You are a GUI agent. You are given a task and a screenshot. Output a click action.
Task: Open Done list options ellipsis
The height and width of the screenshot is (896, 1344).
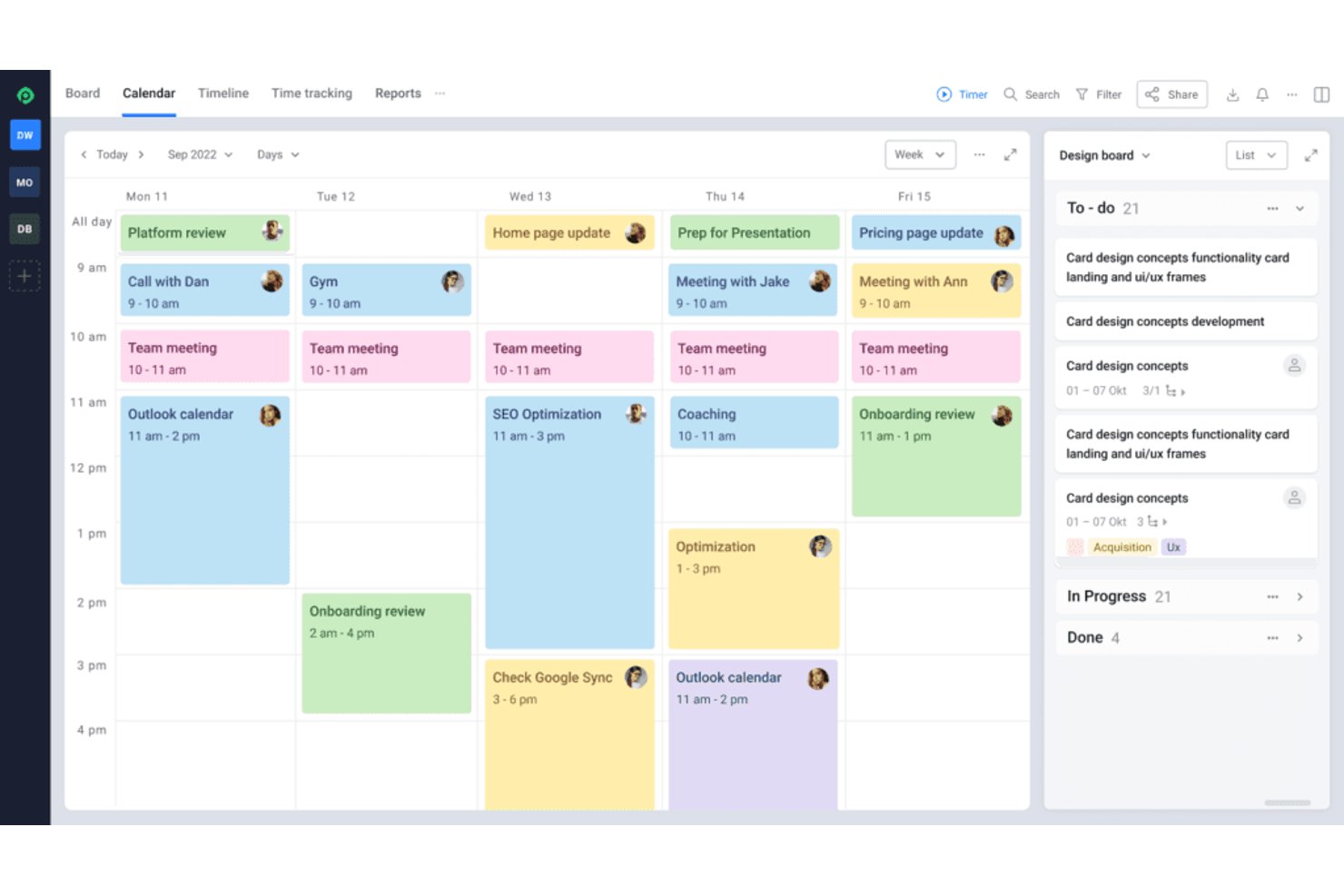pyautogui.click(x=1272, y=638)
